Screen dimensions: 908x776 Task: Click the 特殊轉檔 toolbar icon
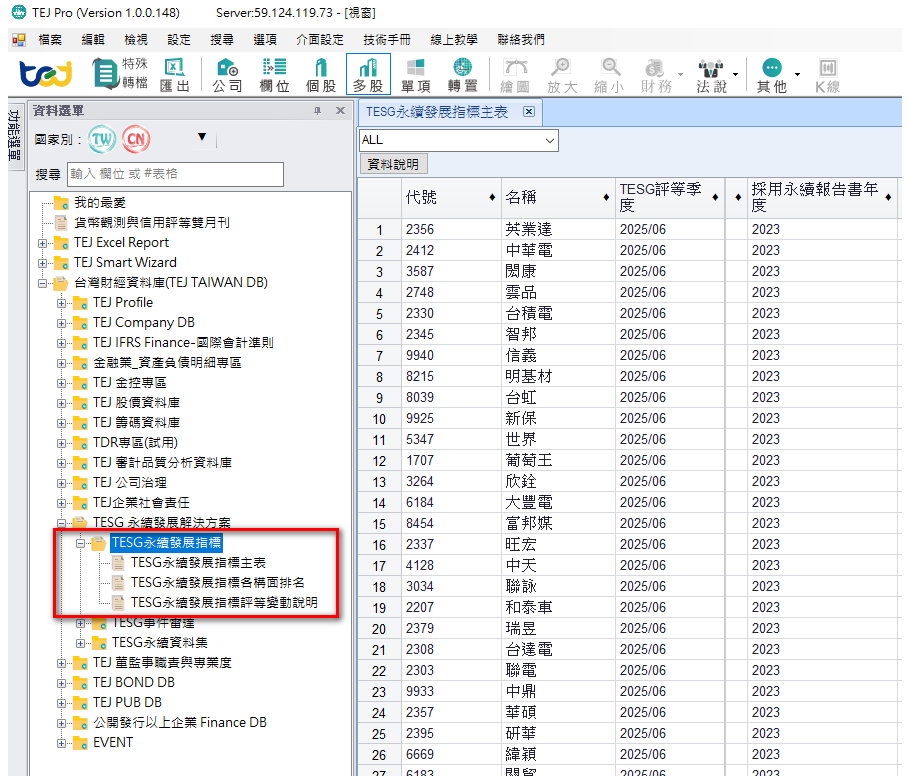tap(120, 74)
